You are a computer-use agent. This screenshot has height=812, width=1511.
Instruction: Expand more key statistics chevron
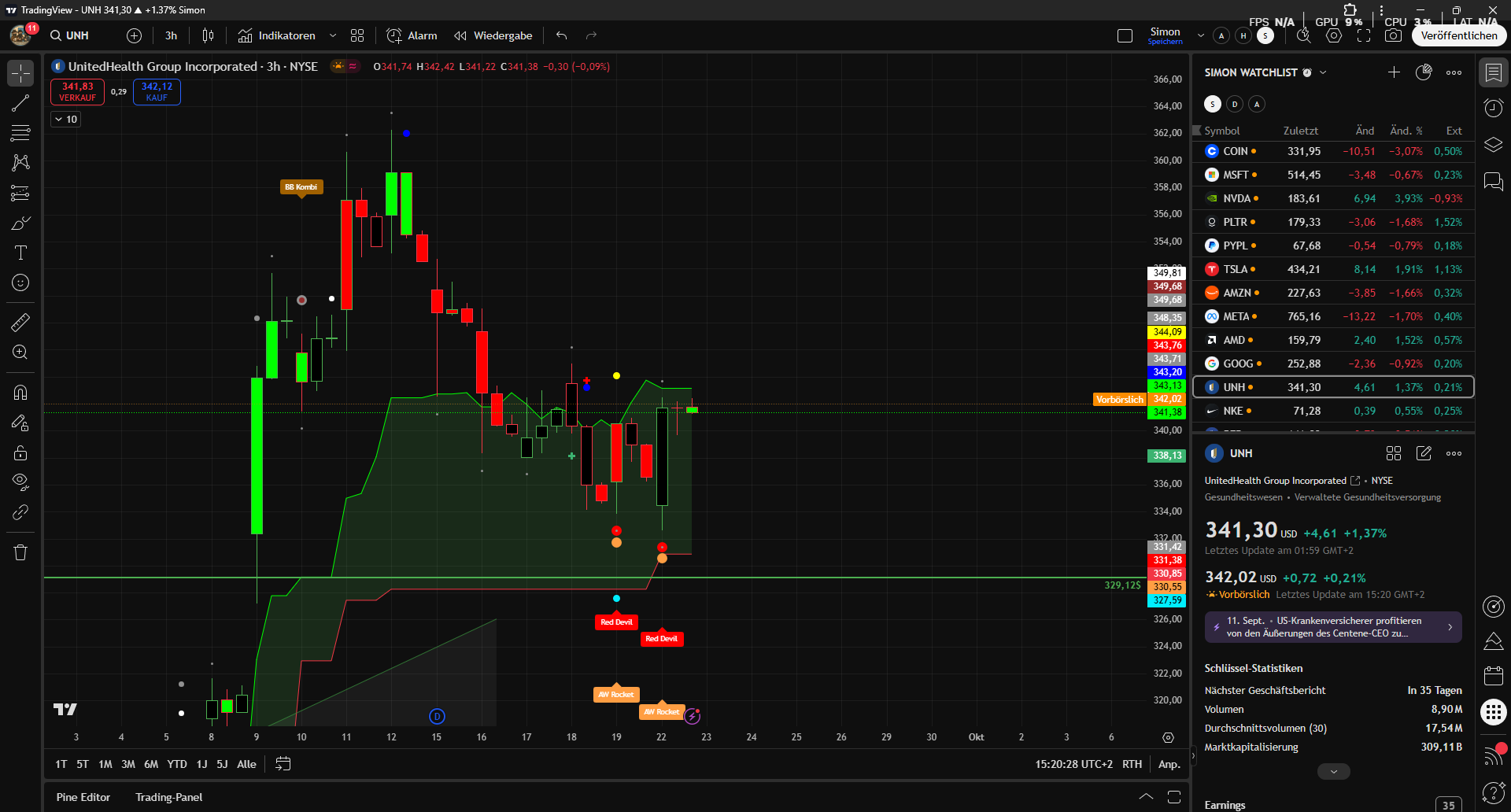(x=1333, y=772)
